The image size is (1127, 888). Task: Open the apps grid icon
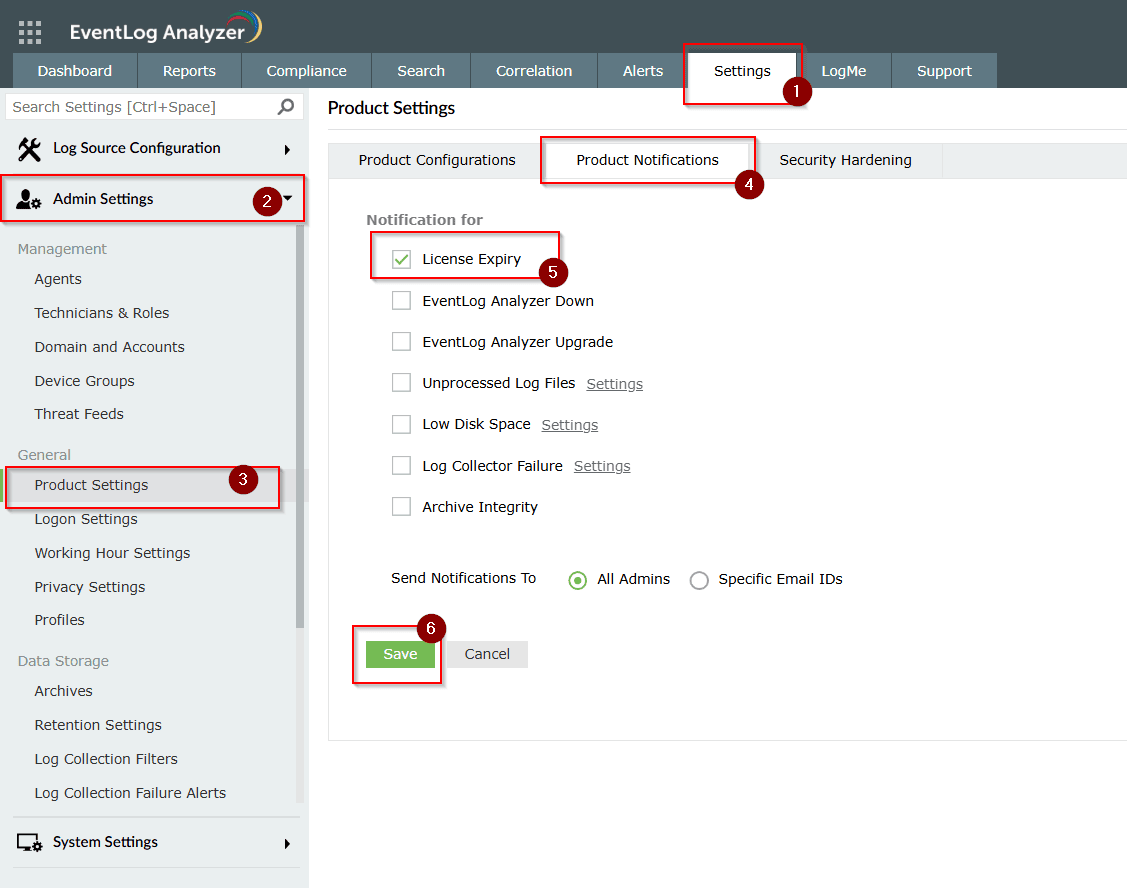click(x=29, y=32)
